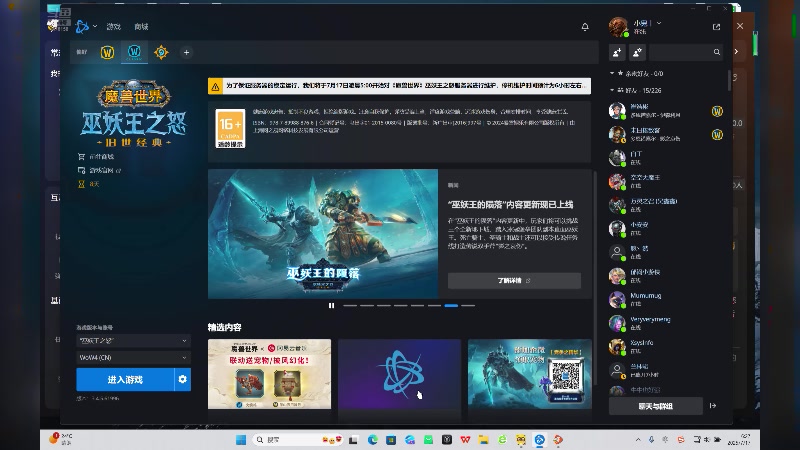
Task: Click the 16+ age rating badge
Action: [230, 128]
